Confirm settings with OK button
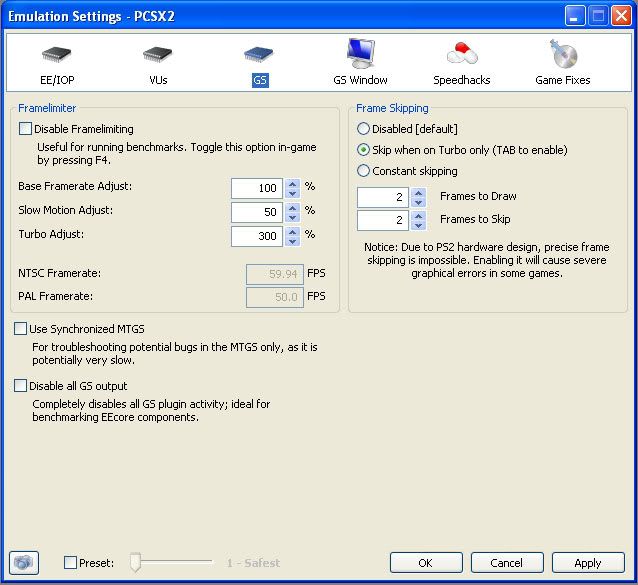 pyautogui.click(x=426, y=563)
